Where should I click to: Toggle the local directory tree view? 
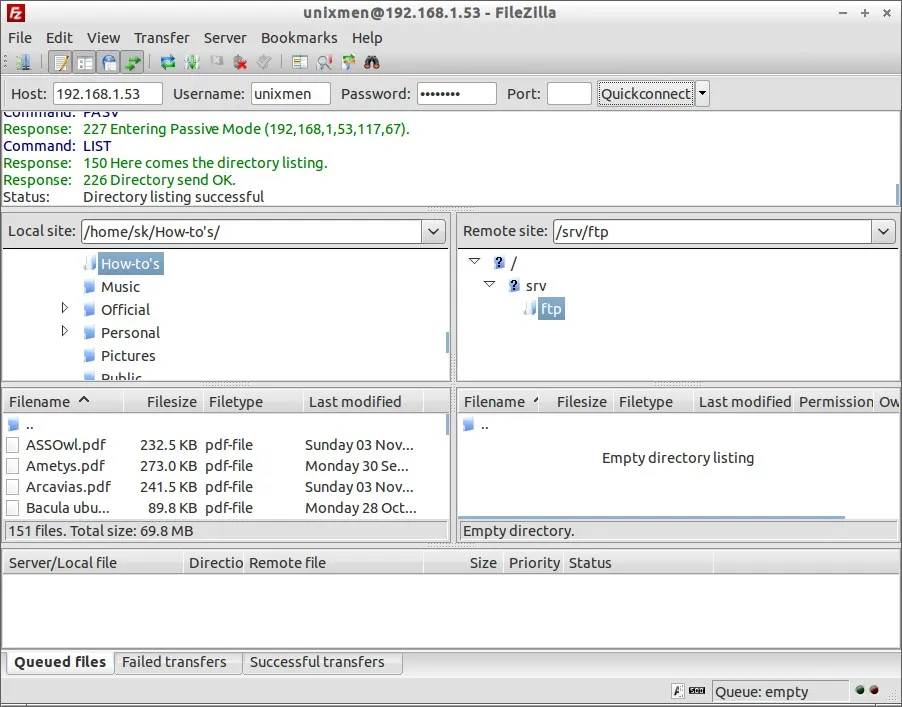point(85,62)
